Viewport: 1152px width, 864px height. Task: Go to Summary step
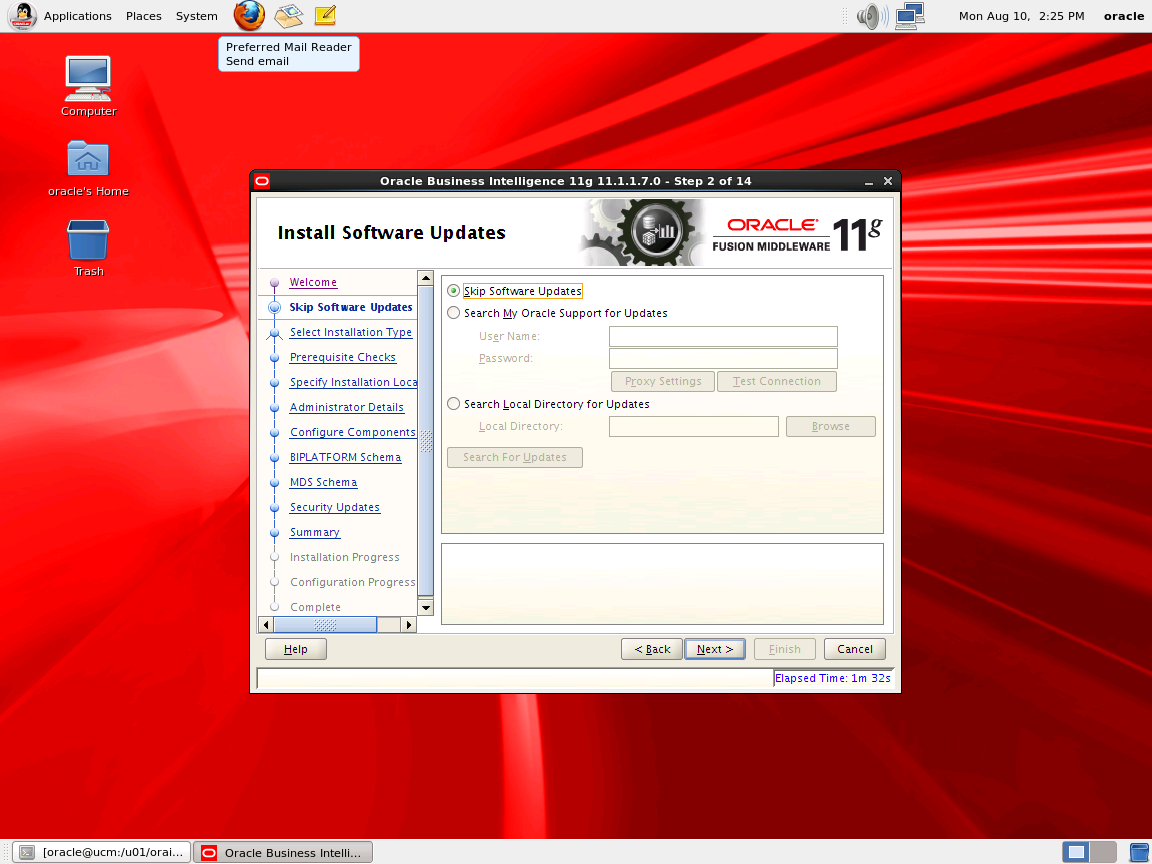click(x=314, y=532)
